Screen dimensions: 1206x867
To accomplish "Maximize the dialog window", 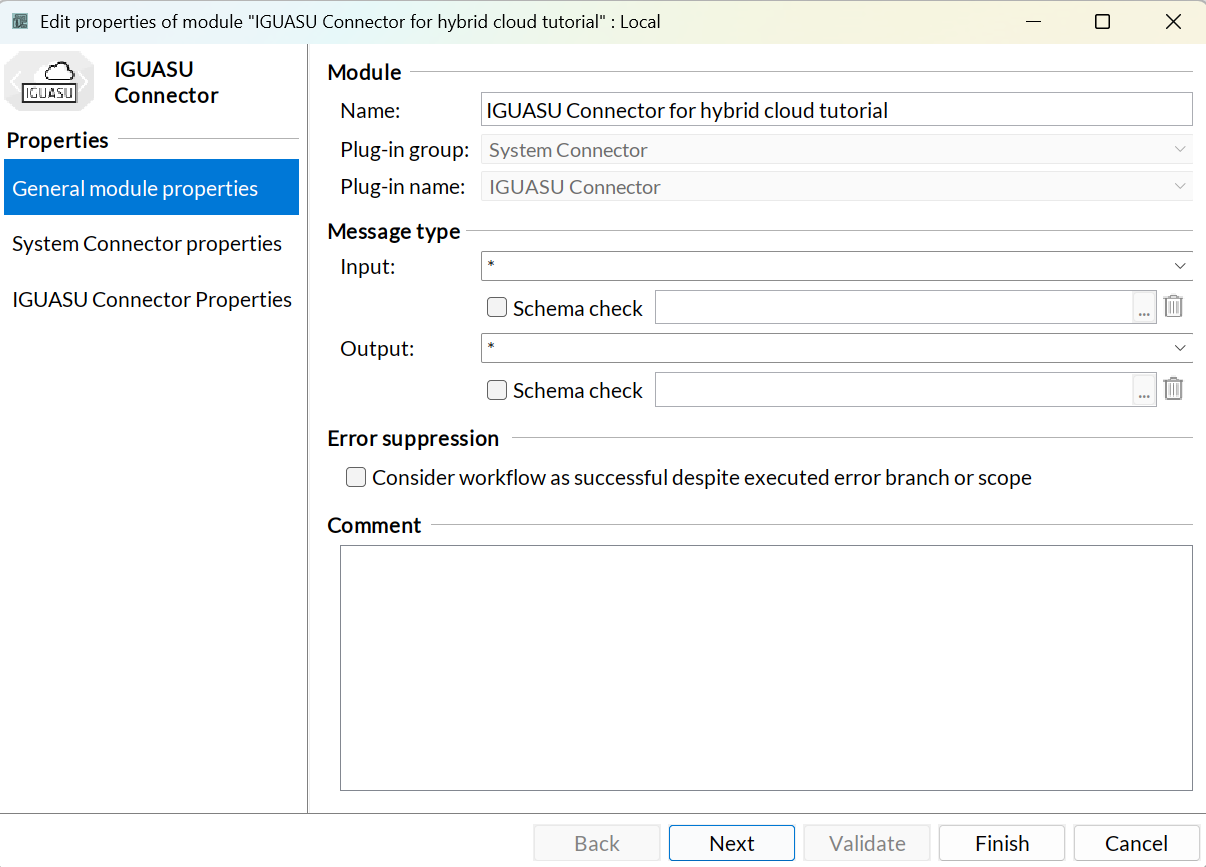I will [1102, 21].
